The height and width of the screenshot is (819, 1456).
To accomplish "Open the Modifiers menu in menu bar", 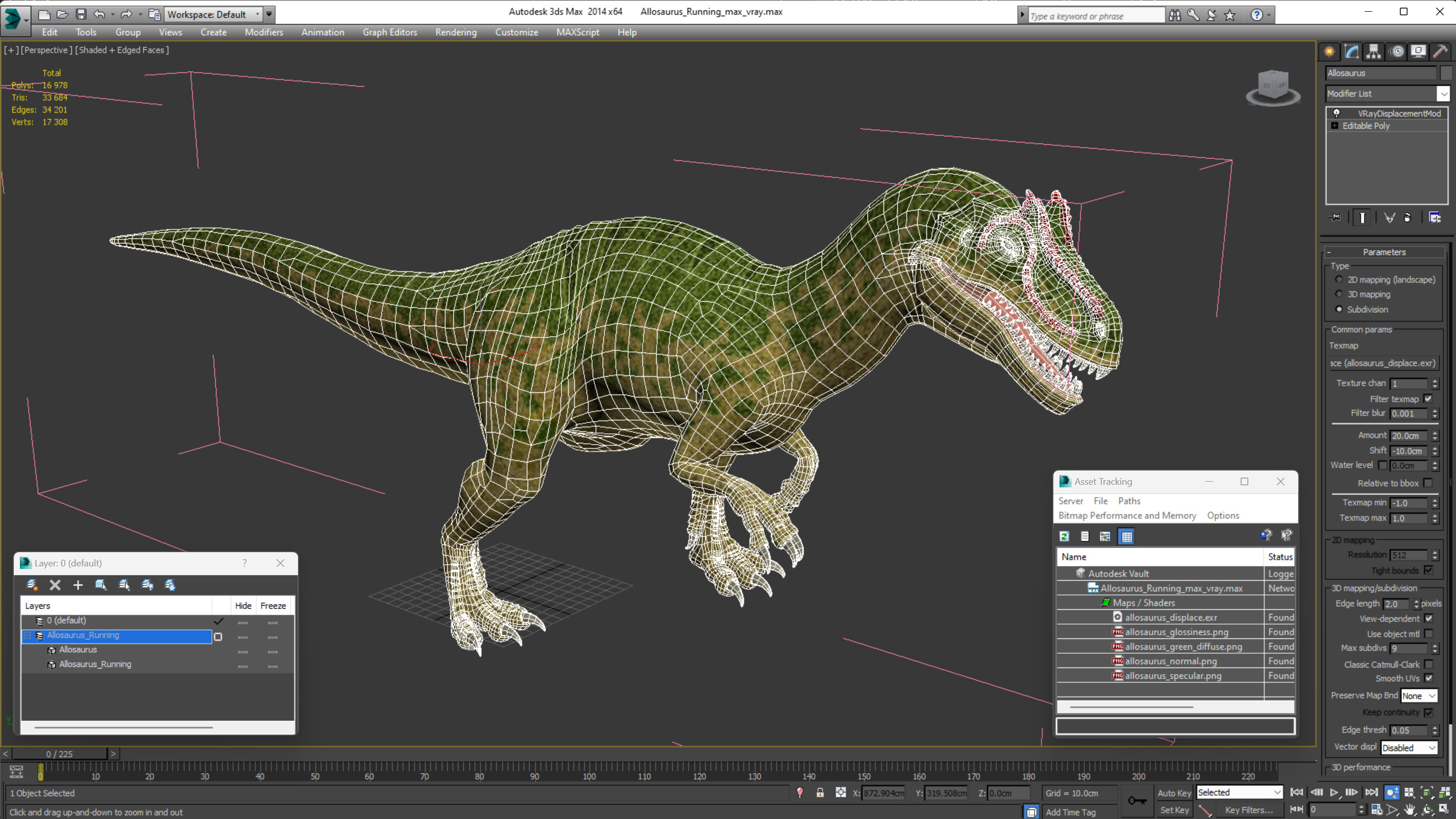I will 264,32.
